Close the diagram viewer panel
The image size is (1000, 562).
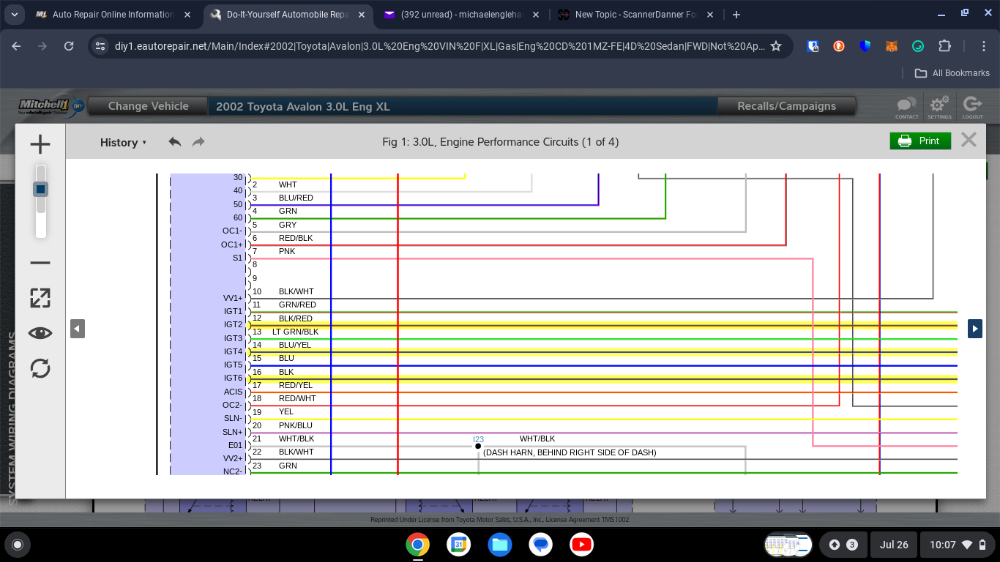[x=968, y=140]
